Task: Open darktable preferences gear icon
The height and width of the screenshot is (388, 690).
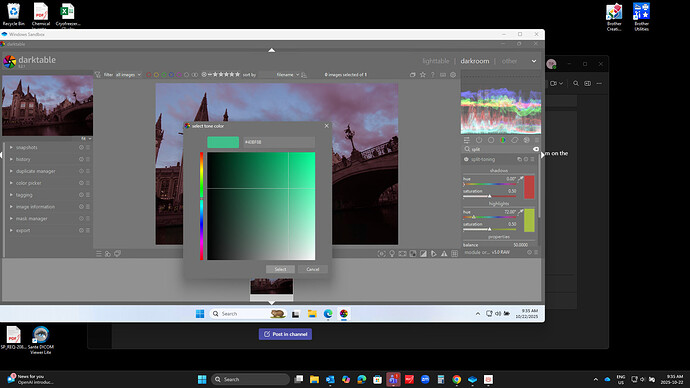Action: pyautogui.click(x=453, y=75)
